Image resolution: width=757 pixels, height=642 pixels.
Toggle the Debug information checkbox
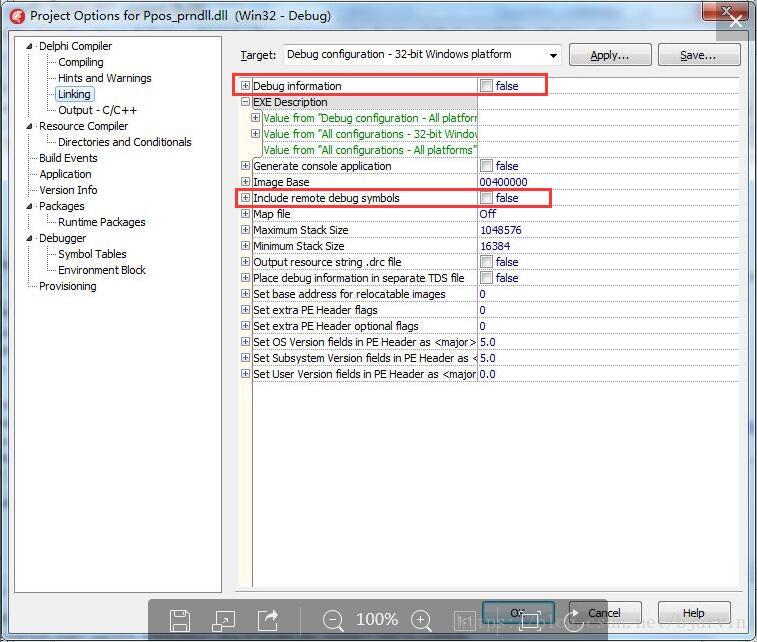486,85
